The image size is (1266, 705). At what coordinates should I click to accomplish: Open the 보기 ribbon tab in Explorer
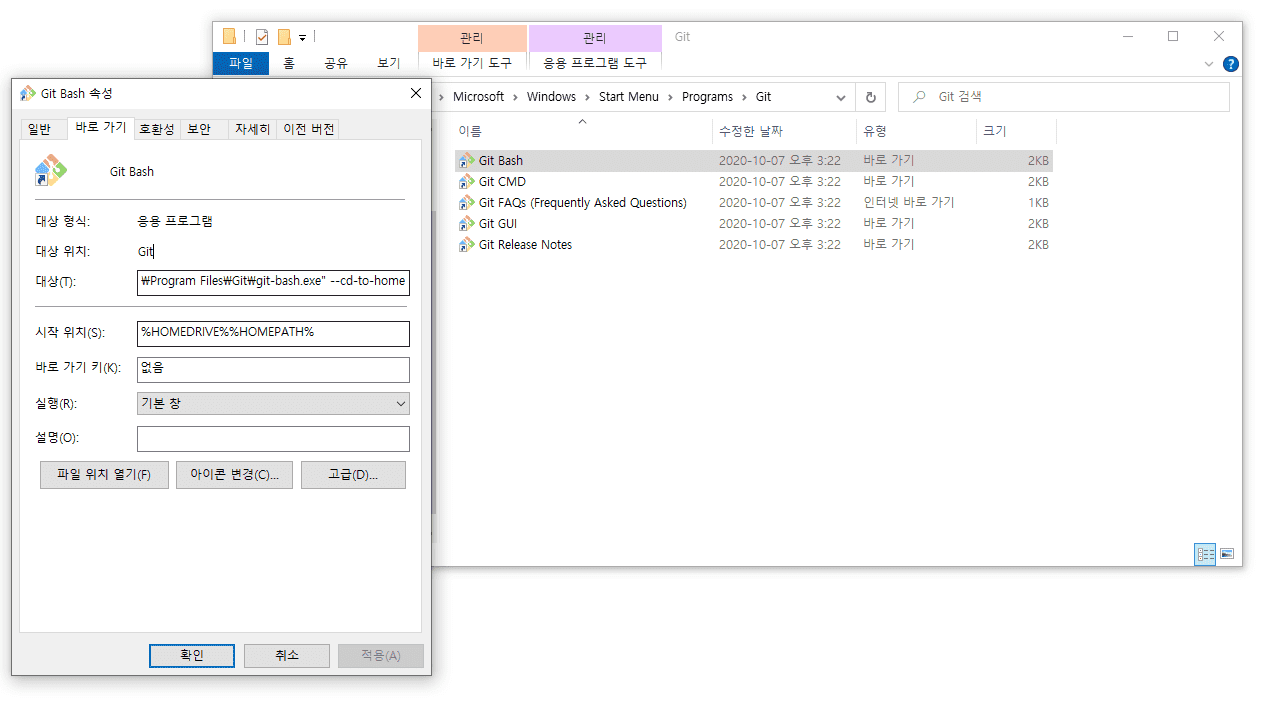[x=389, y=63]
